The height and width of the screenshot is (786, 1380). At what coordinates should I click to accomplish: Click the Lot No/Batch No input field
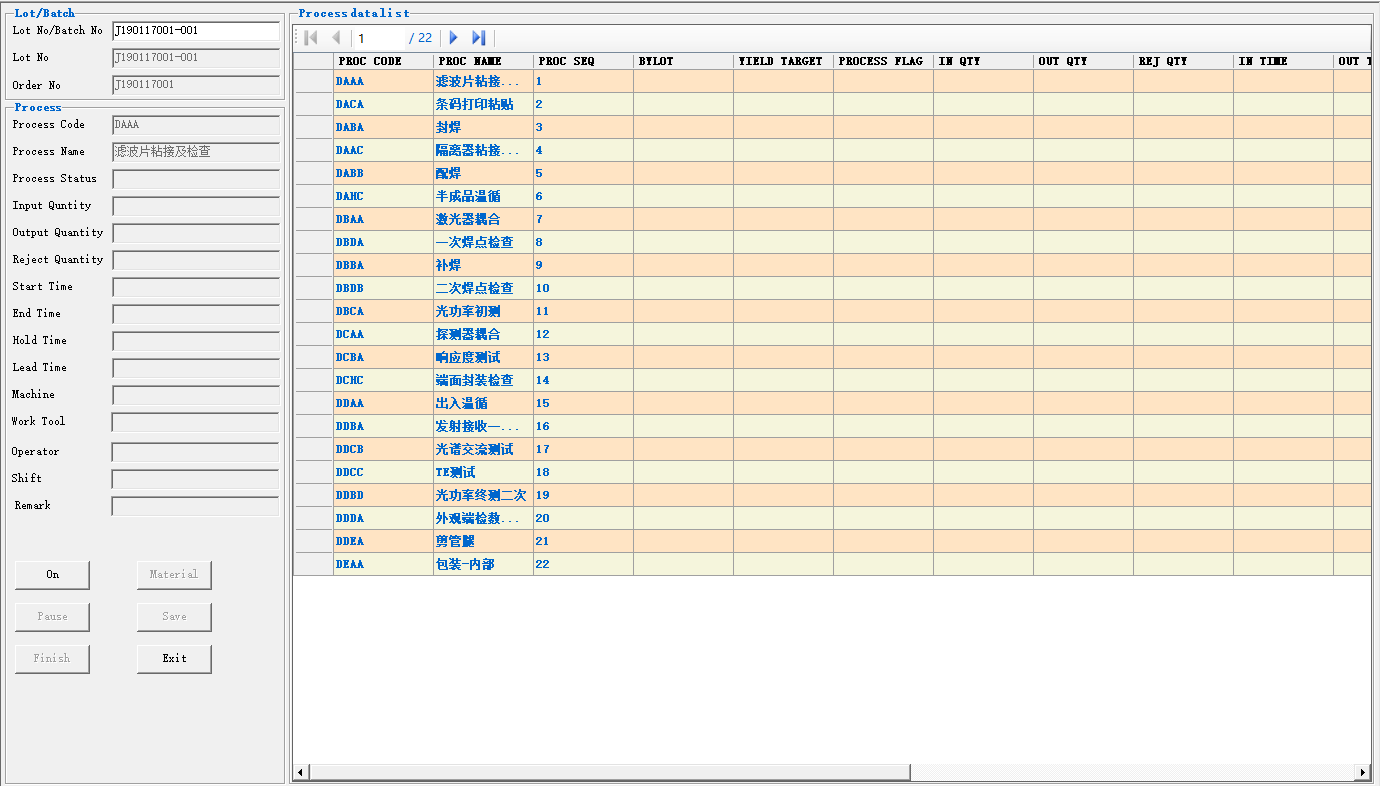click(x=195, y=31)
